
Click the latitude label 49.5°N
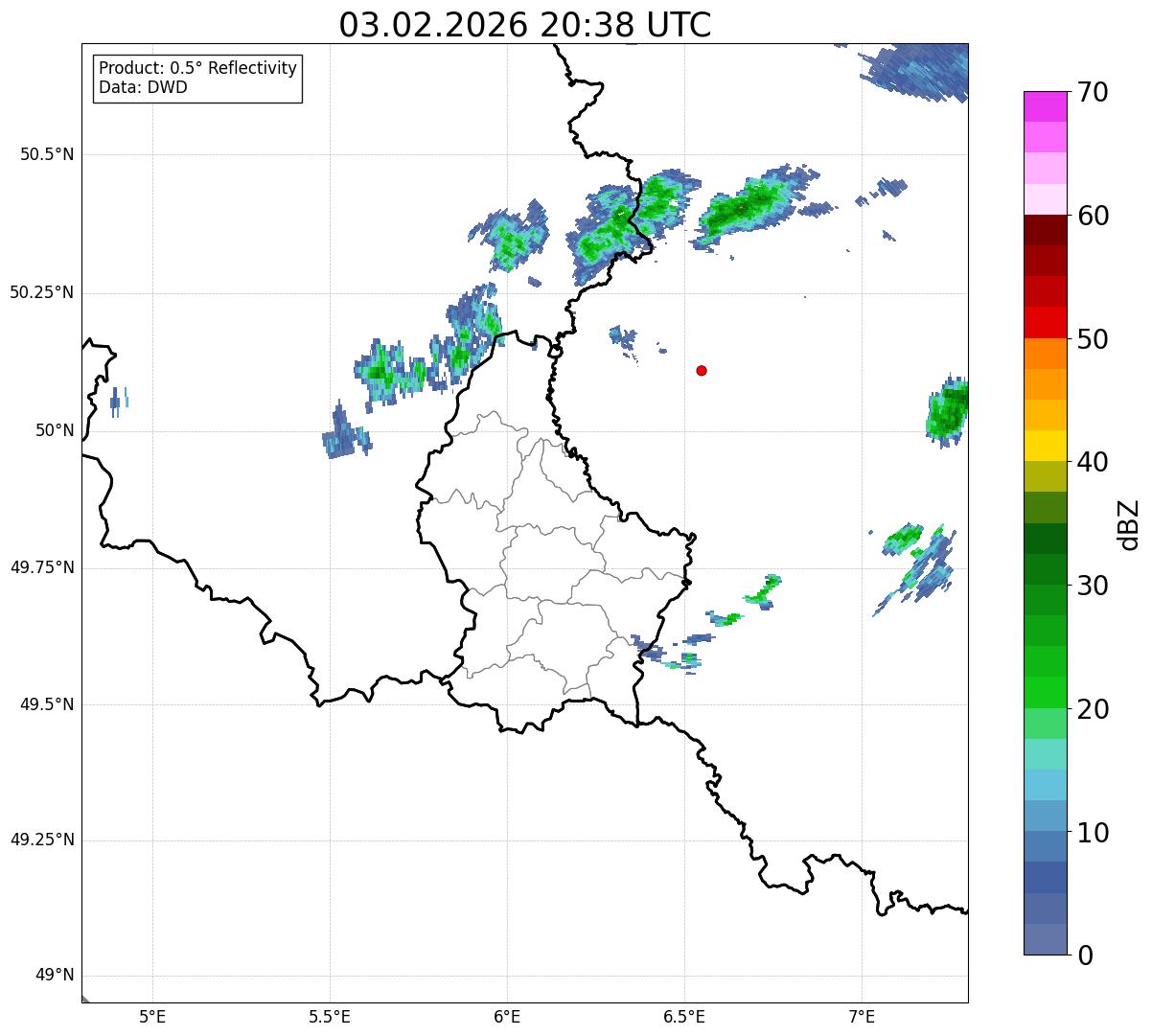tap(47, 704)
